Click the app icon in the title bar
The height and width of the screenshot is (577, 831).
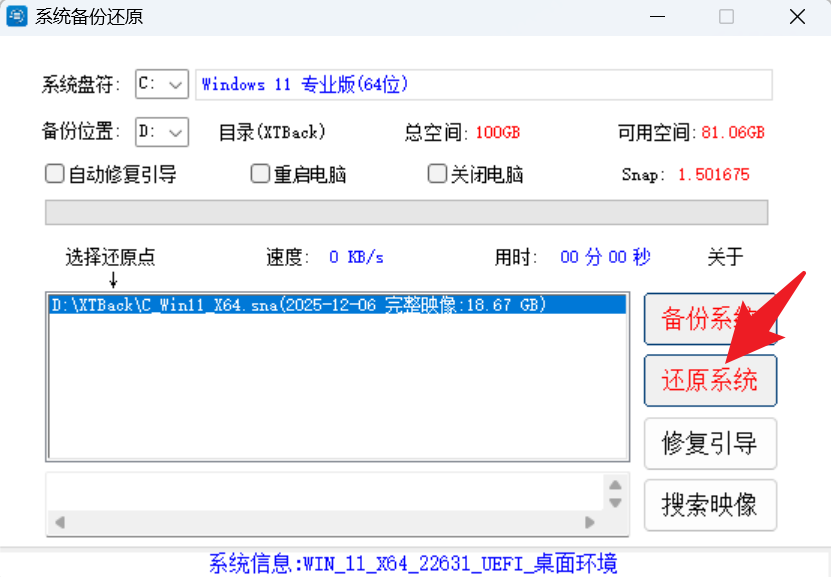coord(15,16)
